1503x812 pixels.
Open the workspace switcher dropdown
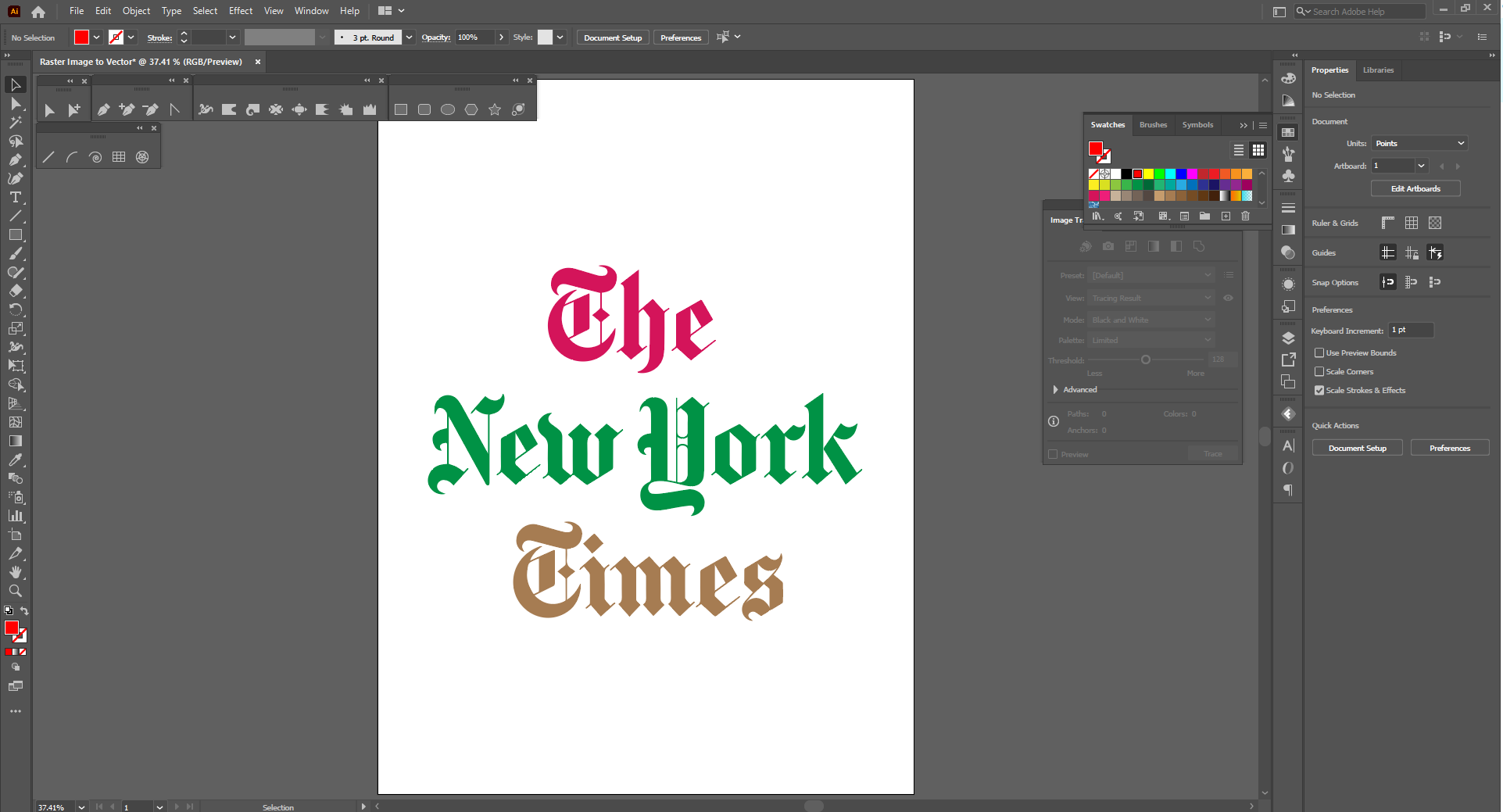click(x=392, y=11)
